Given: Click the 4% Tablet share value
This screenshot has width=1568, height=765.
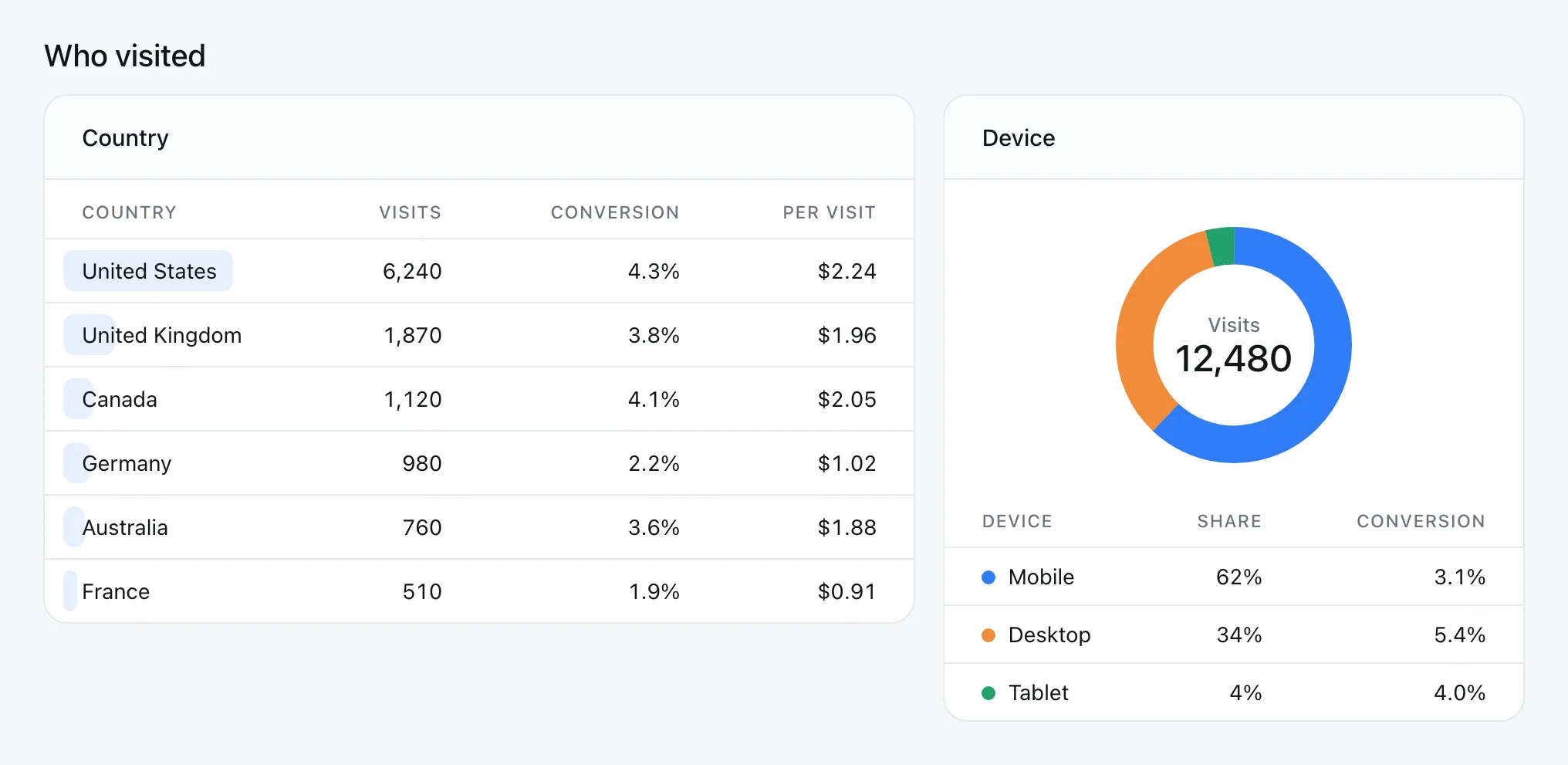Looking at the screenshot, I should [1245, 693].
